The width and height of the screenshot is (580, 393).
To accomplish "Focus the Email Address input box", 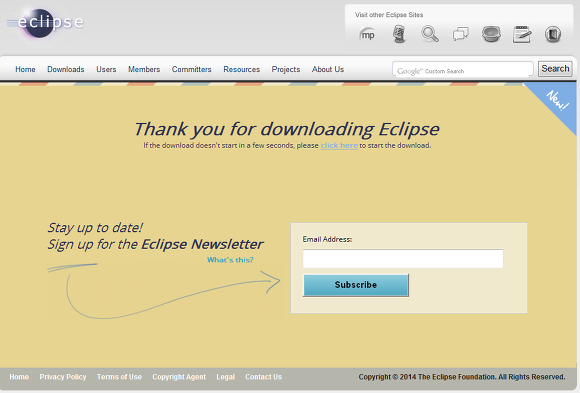I will pyautogui.click(x=403, y=258).
